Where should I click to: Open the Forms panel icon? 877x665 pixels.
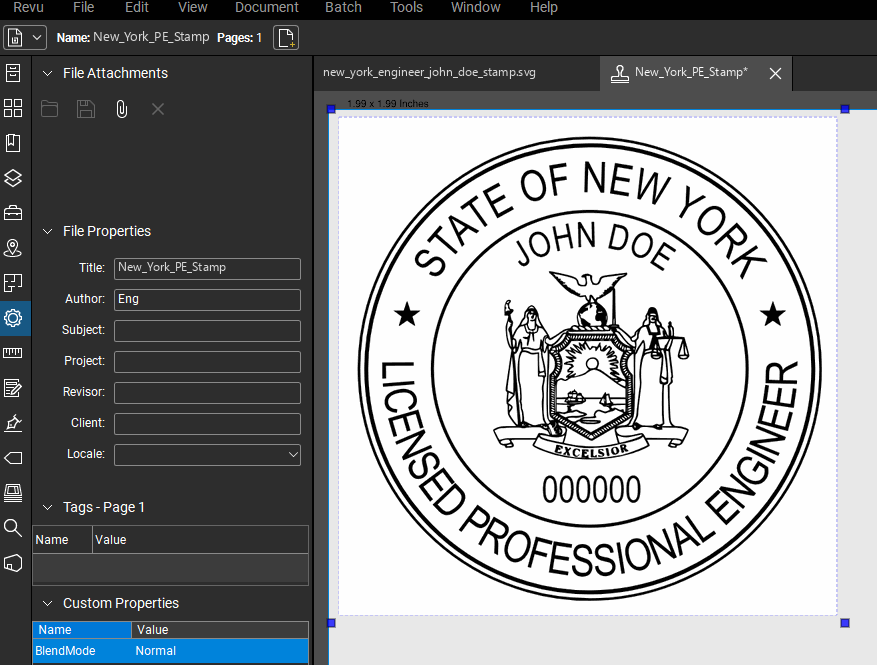(13, 388)
